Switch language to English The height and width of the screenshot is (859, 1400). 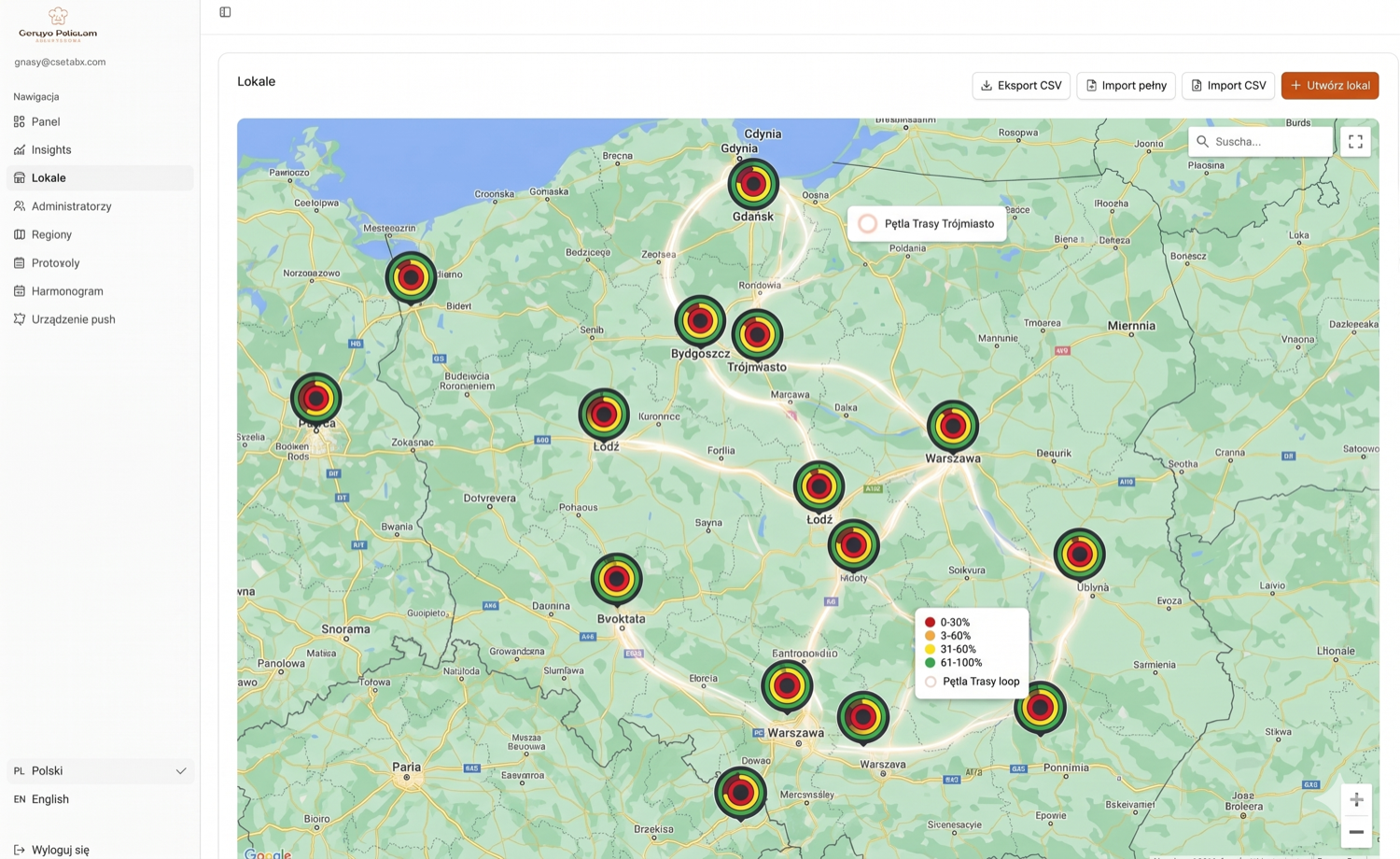[100, 799]
